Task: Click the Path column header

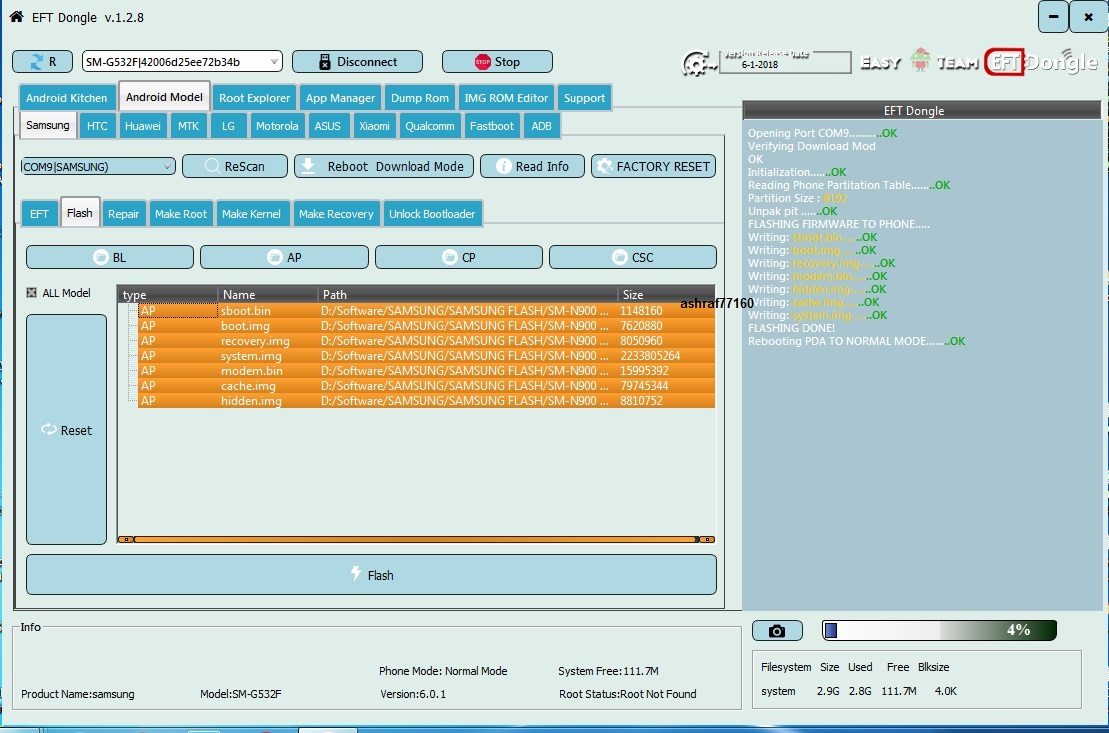Action: 468,294
